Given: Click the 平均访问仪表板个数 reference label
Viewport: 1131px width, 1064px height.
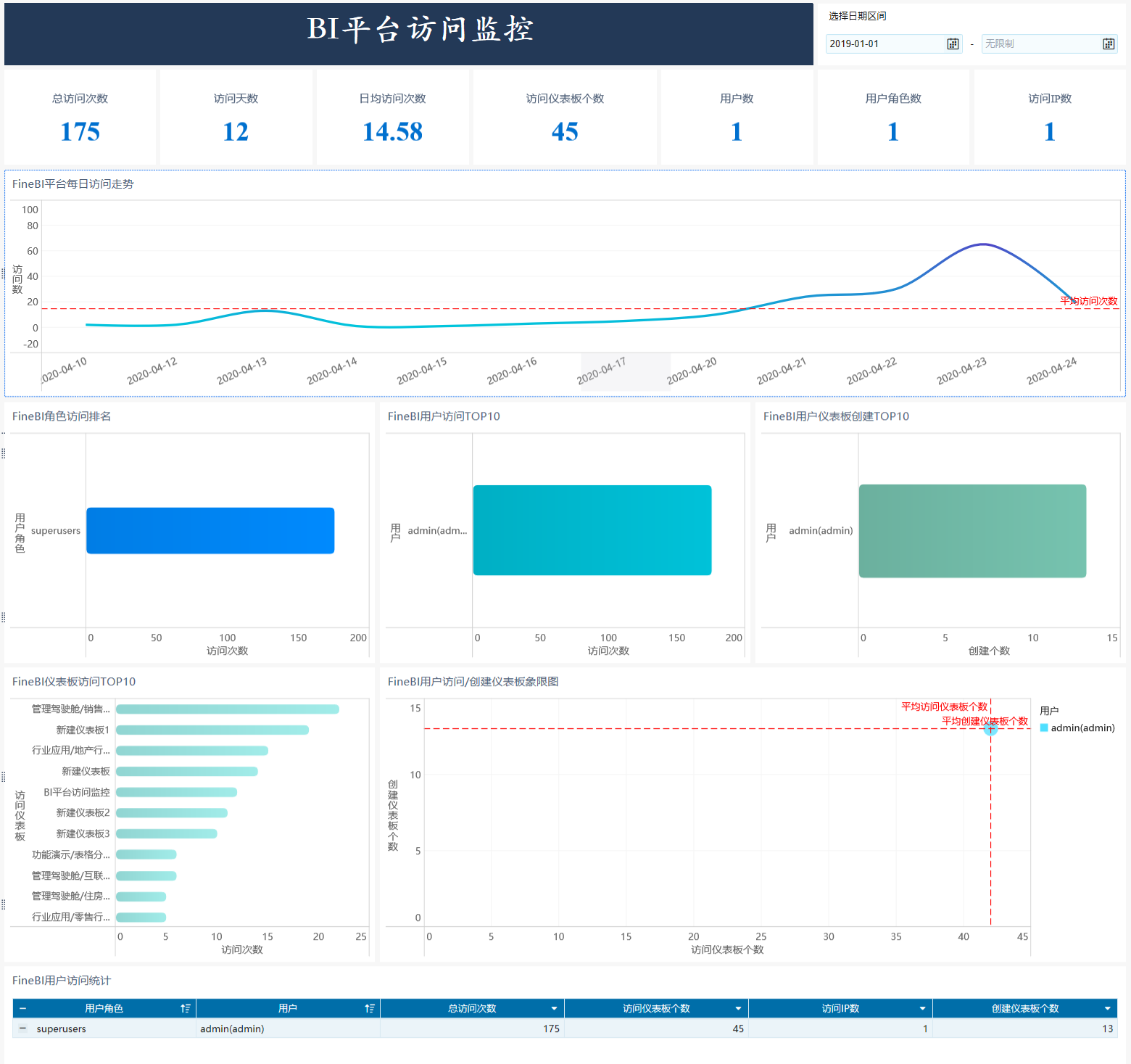Looking at the screenshot, I should point(944,706).
